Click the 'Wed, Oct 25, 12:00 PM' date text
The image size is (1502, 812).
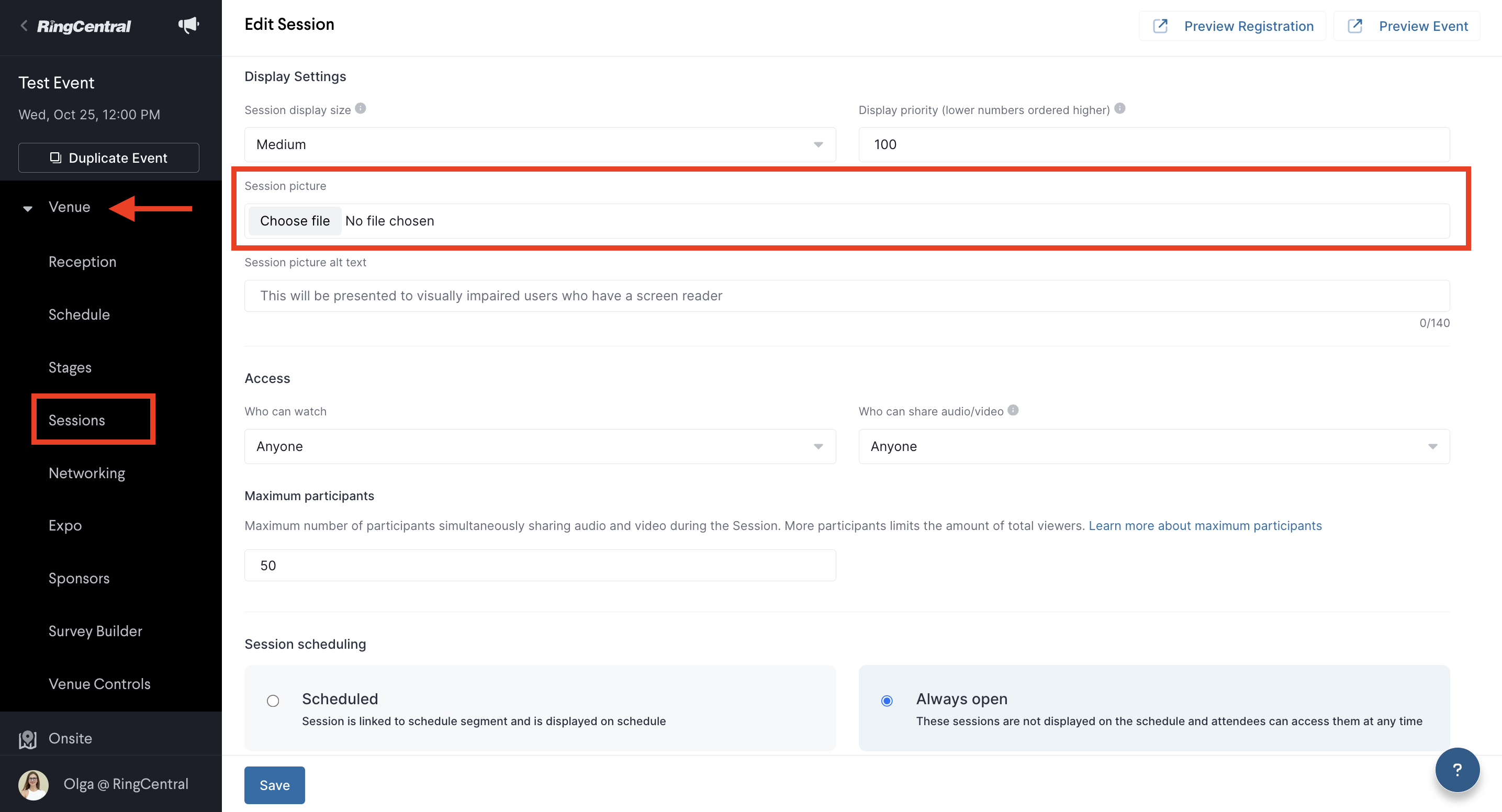pos(89,115)
